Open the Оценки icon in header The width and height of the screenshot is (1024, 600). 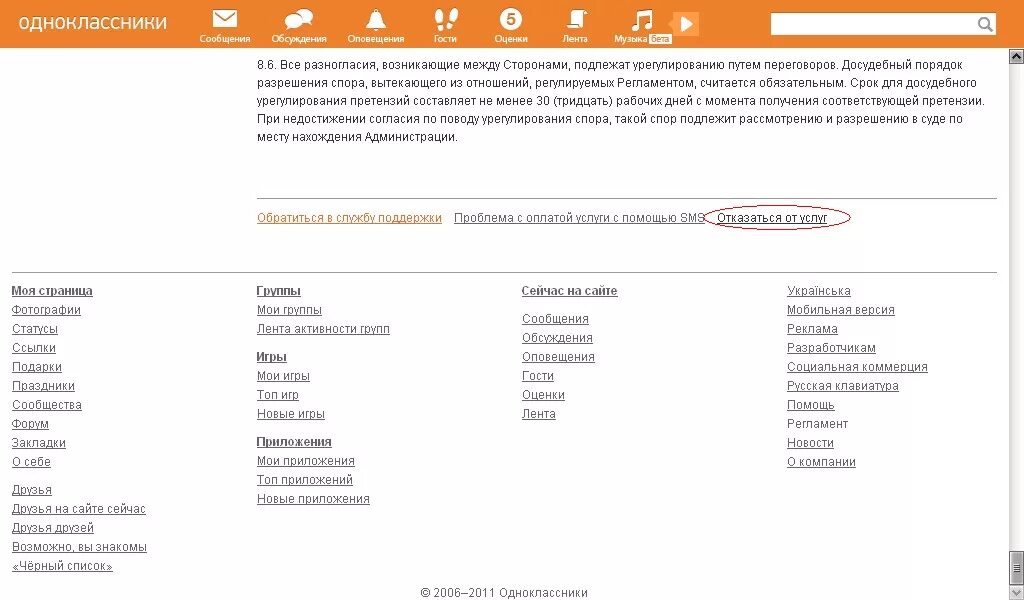point(511,19)
